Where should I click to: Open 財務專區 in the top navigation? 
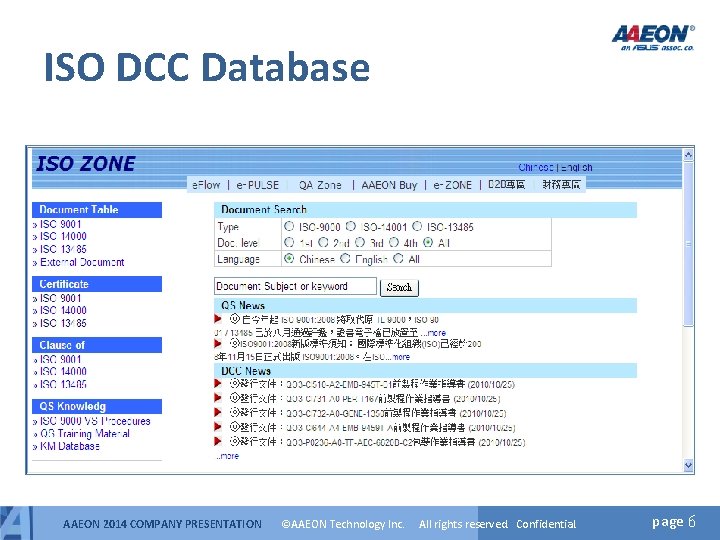(561, 185)
